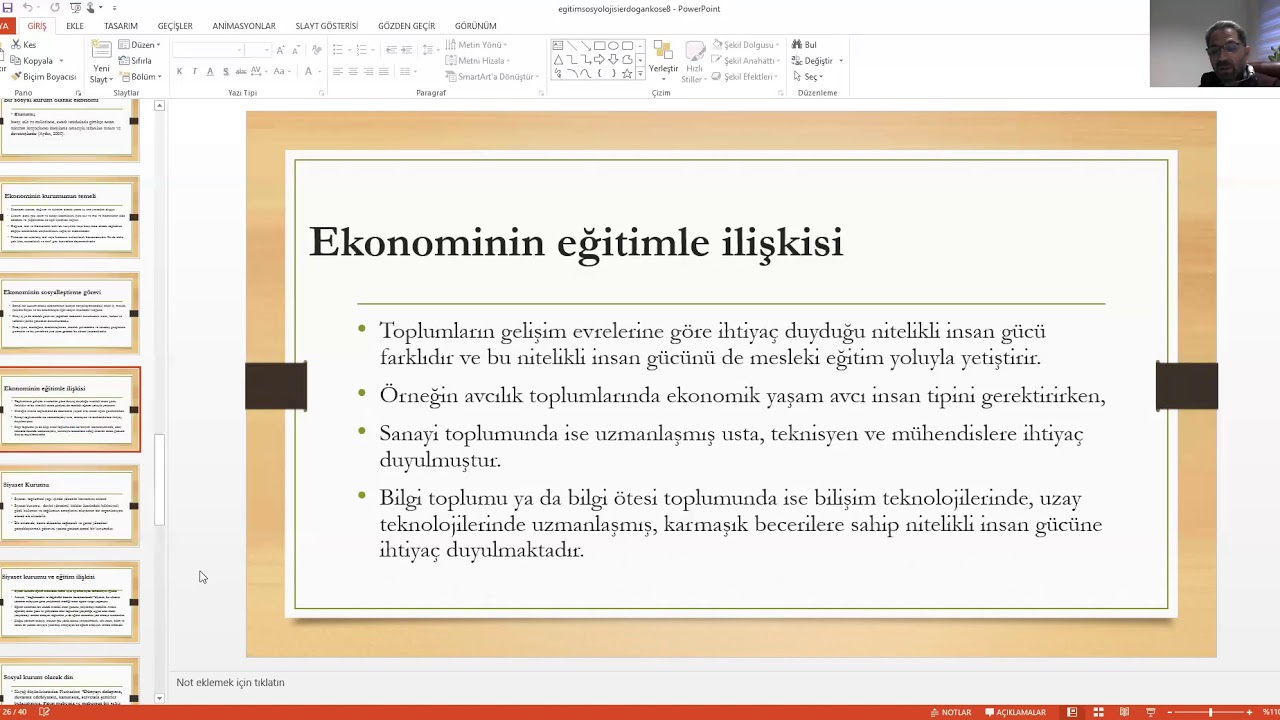This screenshot has height=720, width=1280.
Task: Toggle left text alignment
Action: 337,71
